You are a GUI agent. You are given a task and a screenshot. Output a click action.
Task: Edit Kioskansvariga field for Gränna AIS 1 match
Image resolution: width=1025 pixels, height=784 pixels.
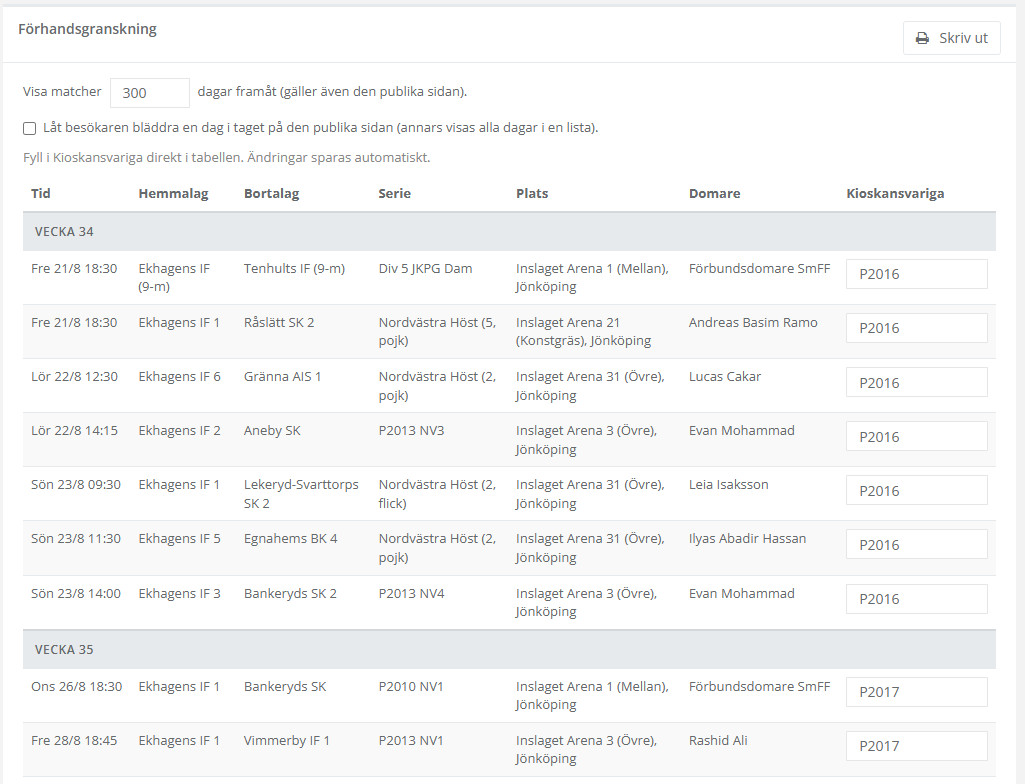[916, 383]
